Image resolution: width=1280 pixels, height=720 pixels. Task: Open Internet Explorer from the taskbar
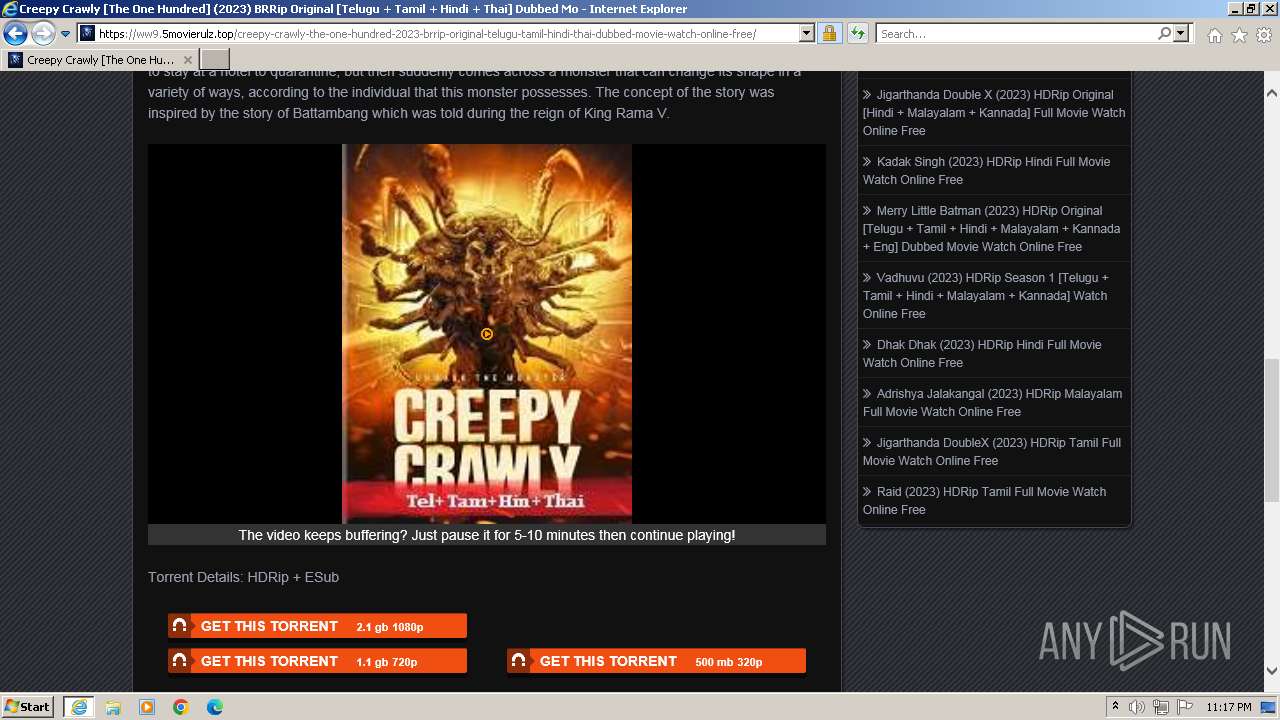click(x=78, y=707)
